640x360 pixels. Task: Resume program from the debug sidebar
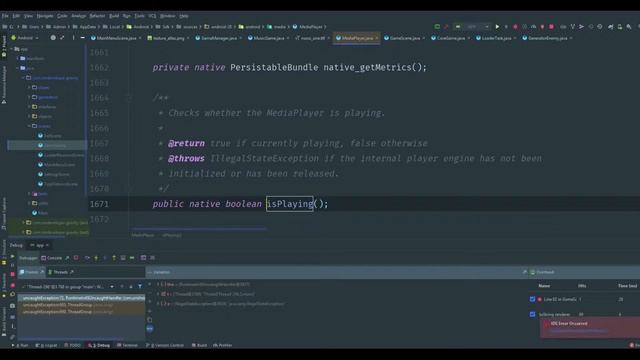(12, 256)
